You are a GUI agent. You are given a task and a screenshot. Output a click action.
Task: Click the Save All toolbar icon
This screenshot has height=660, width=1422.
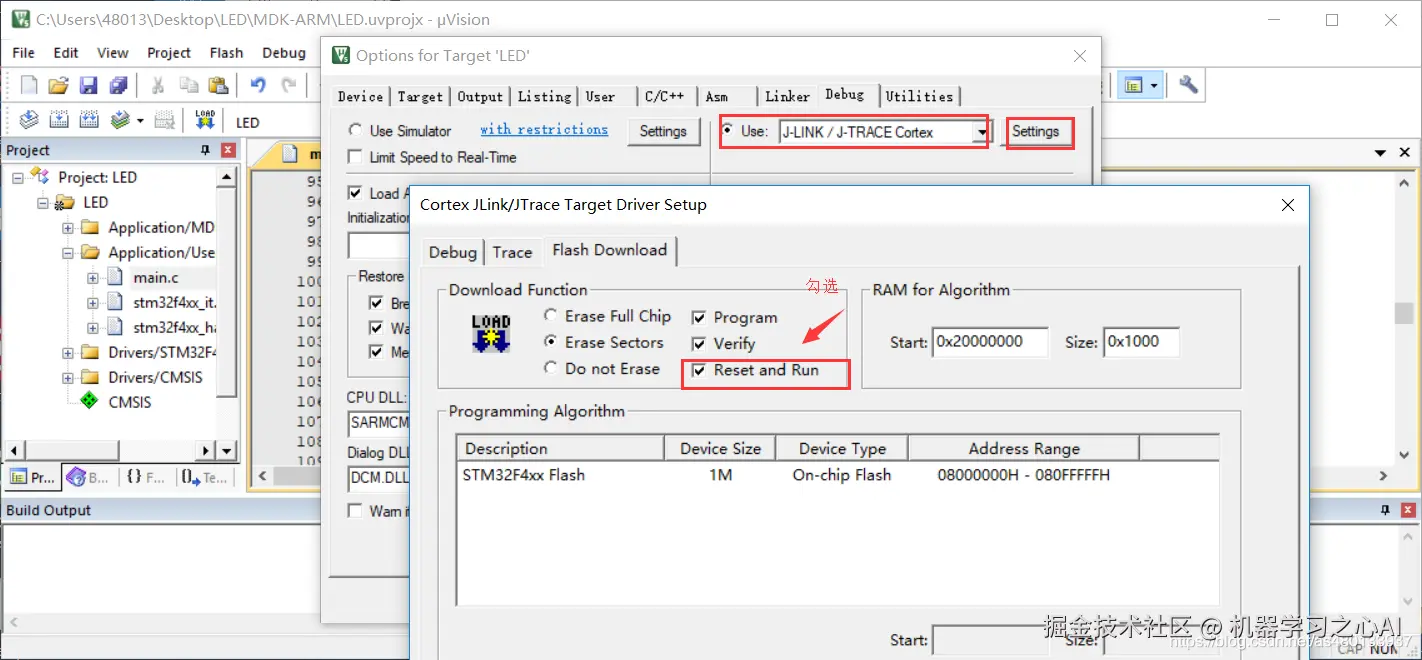pos(118,86)
